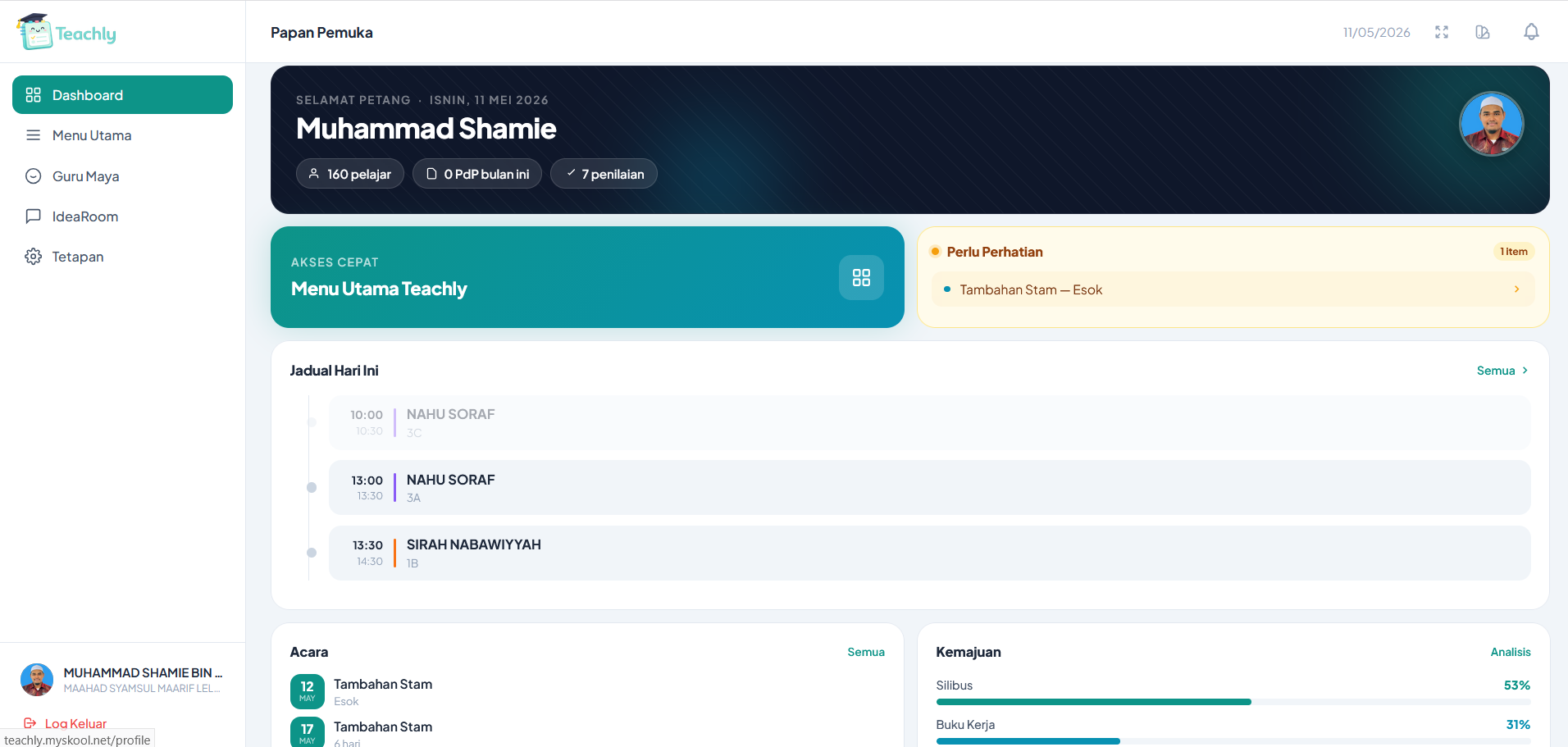Click the 11/05/2026 date in header
The image size is (1568, 747).
tap(1376, 33)
